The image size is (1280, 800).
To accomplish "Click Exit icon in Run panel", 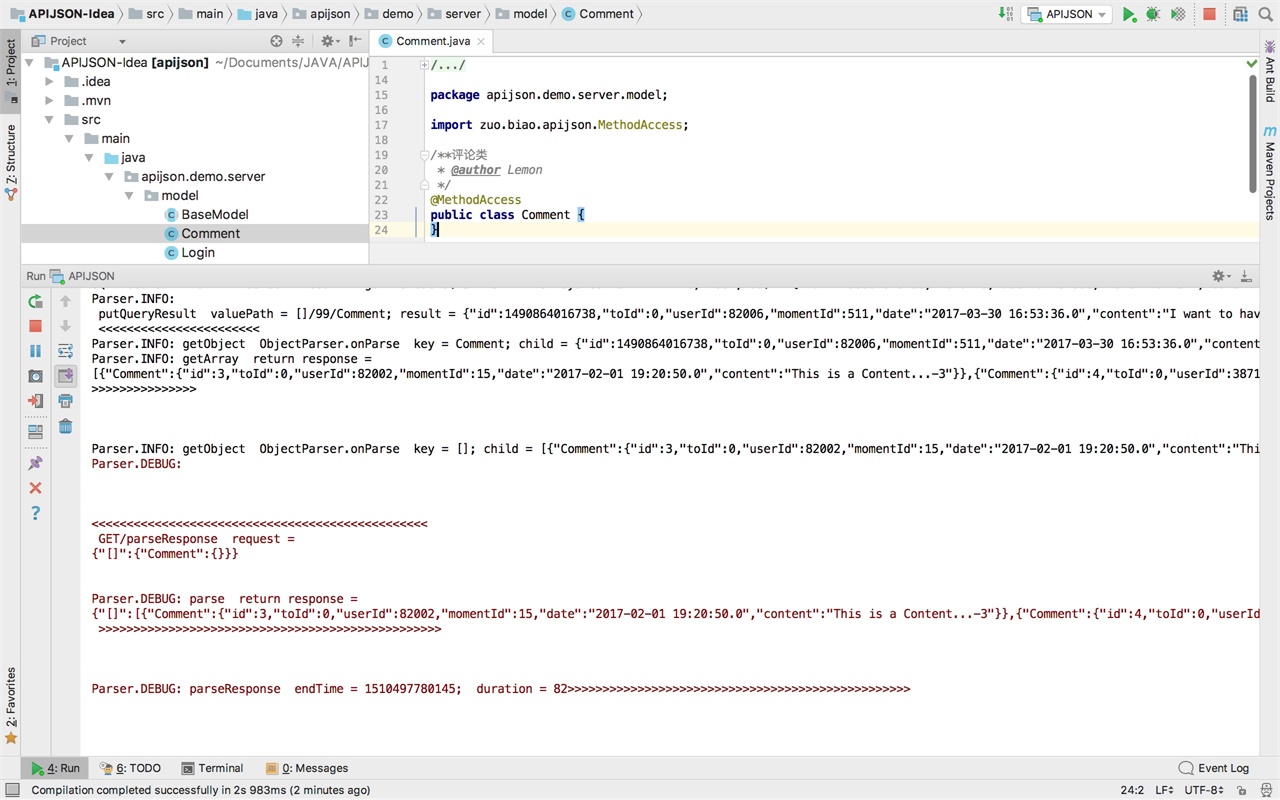I will coord(35,401).
